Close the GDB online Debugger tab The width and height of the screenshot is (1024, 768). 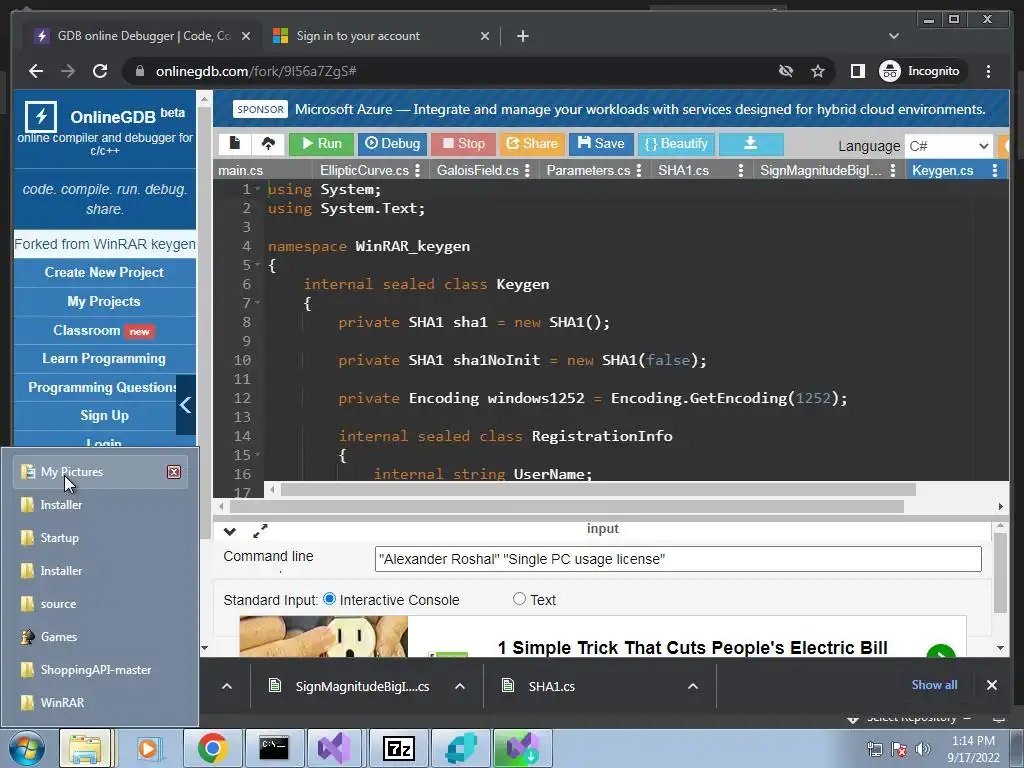click(x=246, y=36)
